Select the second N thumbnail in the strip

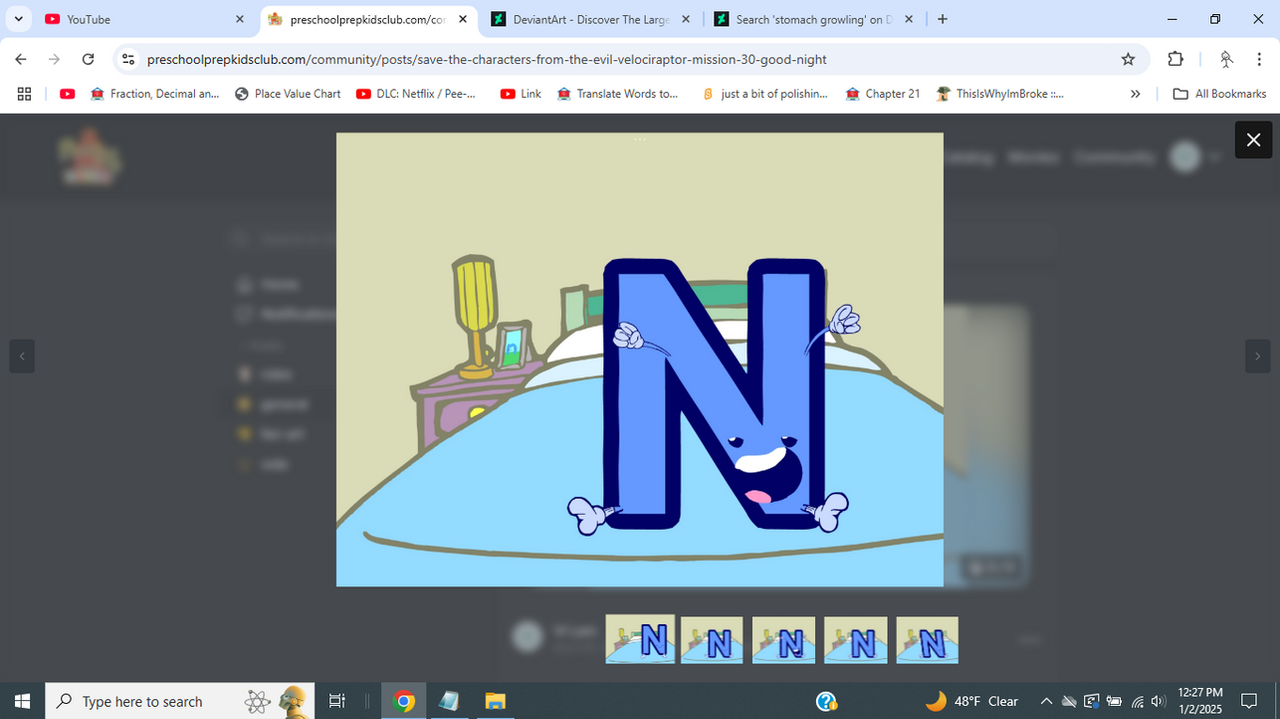(712, 640)
